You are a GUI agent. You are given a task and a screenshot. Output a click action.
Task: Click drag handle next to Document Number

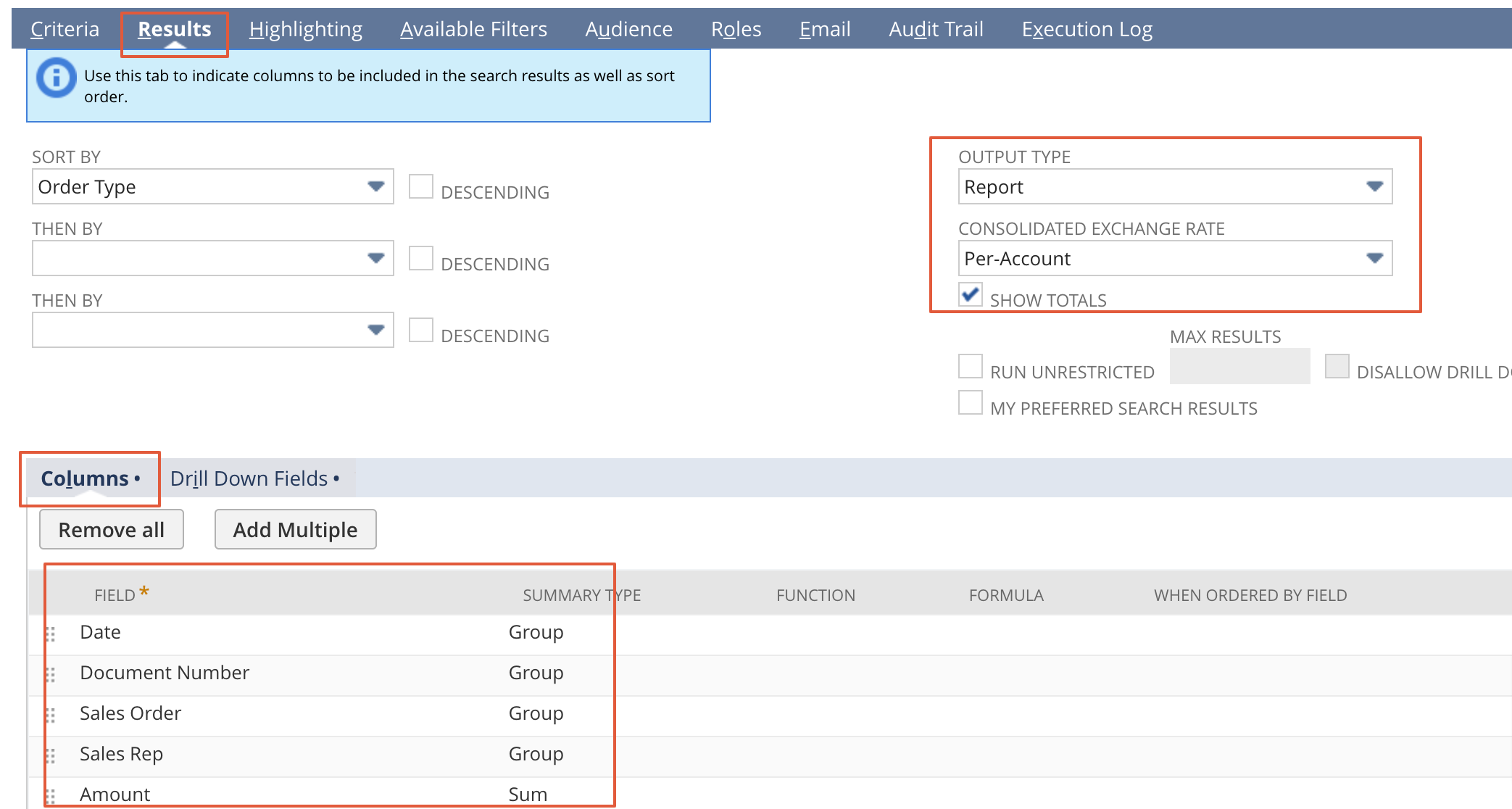(51, 675)
